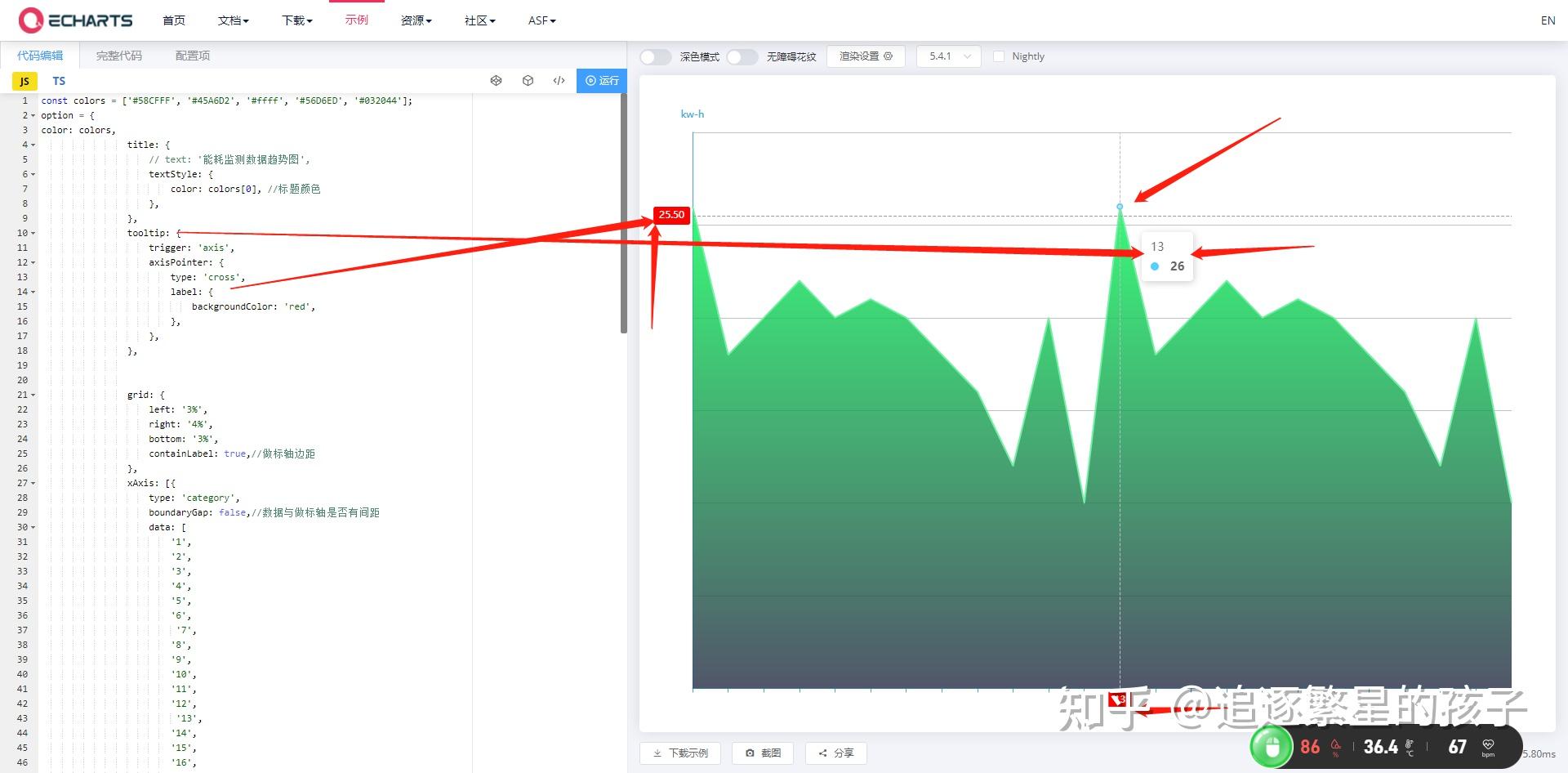Select the JS language tab

pos(24,81)
